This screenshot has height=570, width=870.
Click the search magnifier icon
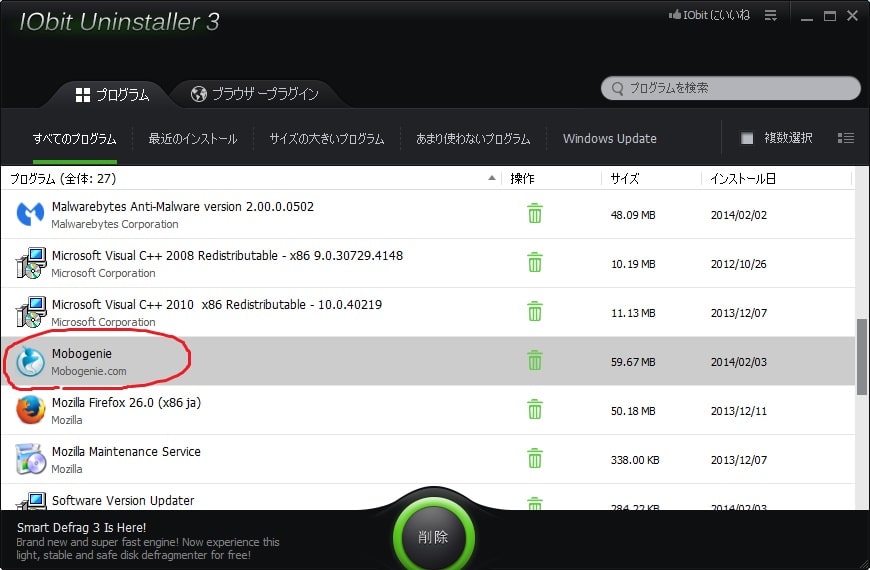point(617,88)
